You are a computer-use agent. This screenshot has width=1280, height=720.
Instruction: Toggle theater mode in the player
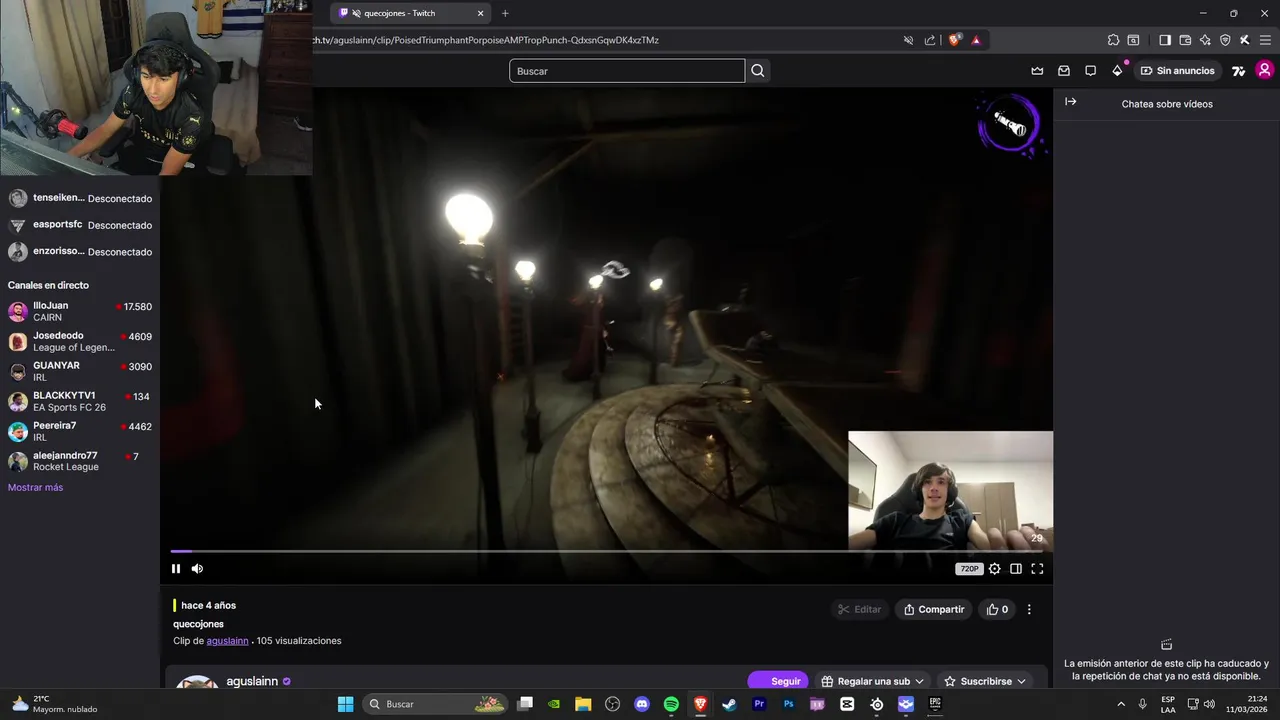[1016, 569]
